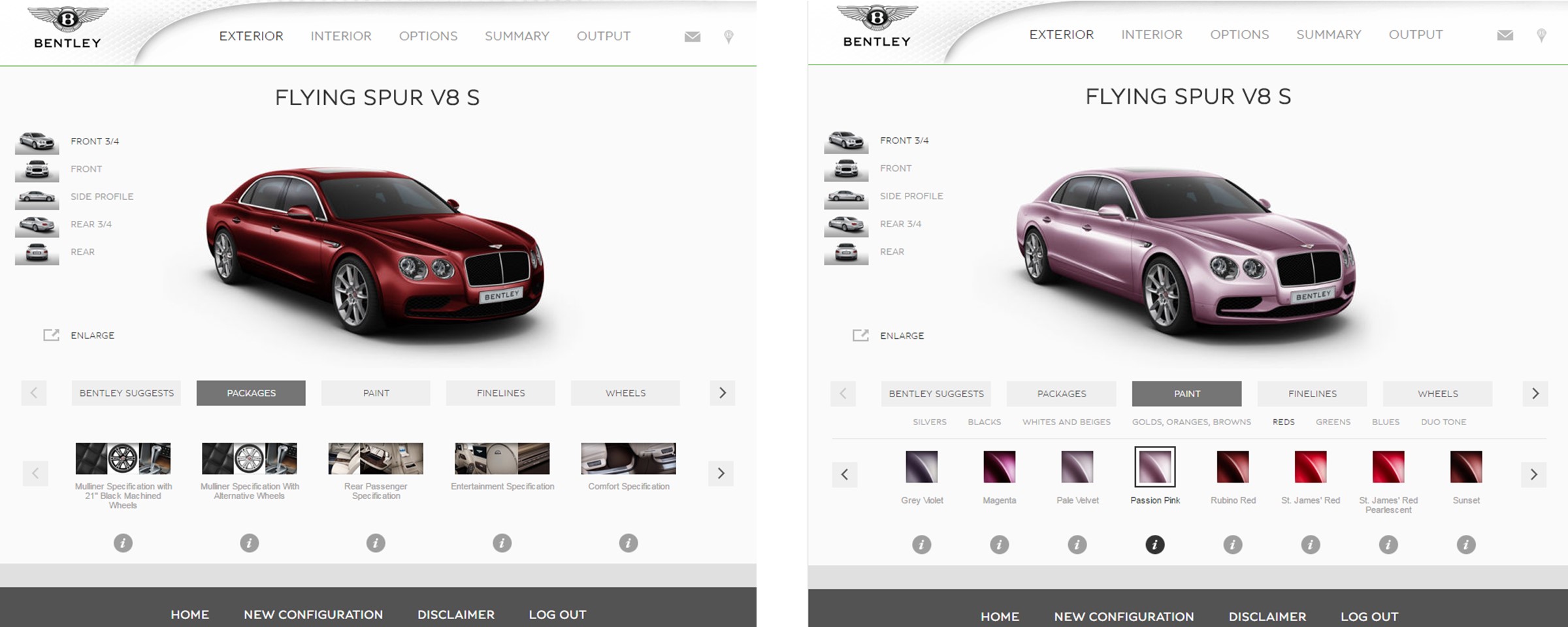
Task: Open the Disclaimer page
Action: [456, 615]
